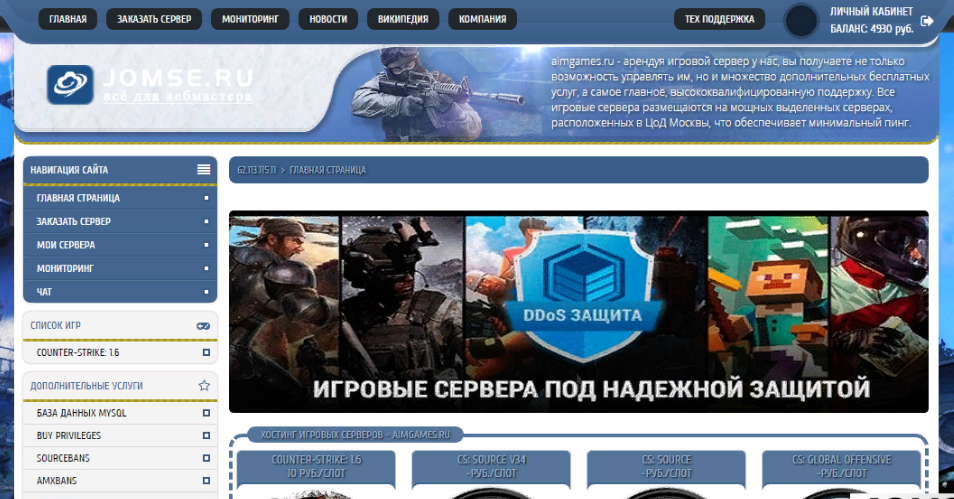Open the Главная top menu item
The width and height of the screenshot is (954, 499).
pos(68,19)
